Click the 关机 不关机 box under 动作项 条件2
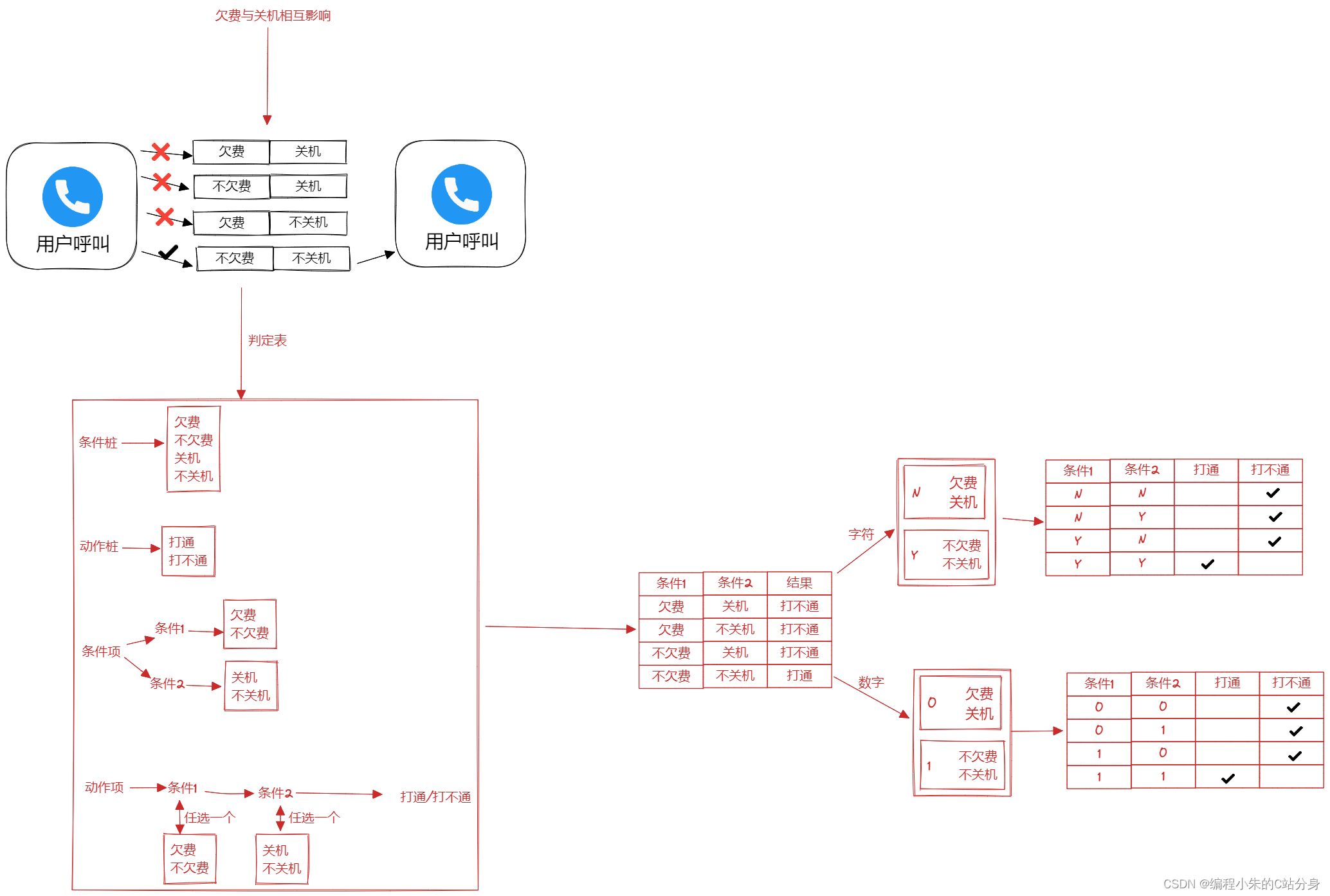This screenshot has width=1330, height=896. click(x=282, y=859)
